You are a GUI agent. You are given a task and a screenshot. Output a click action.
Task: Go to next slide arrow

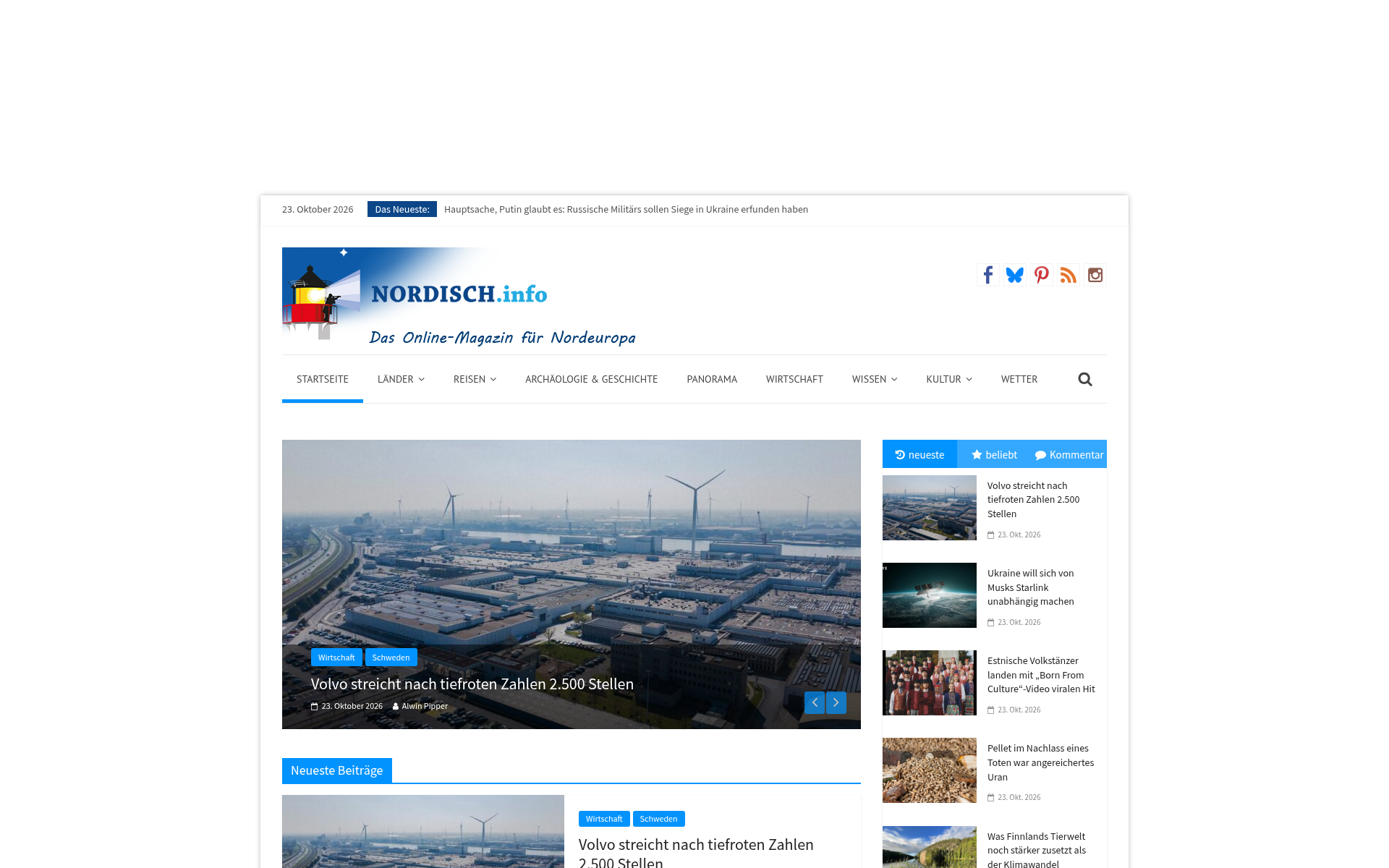836,702
